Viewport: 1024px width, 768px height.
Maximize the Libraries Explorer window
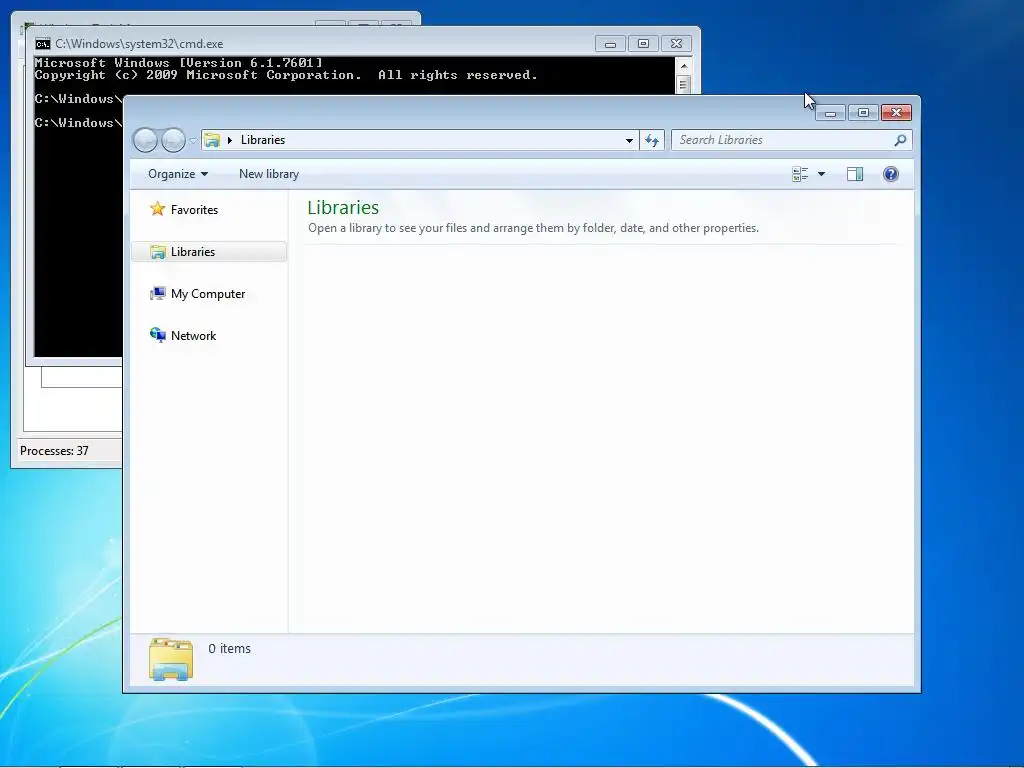pos(863,113)
